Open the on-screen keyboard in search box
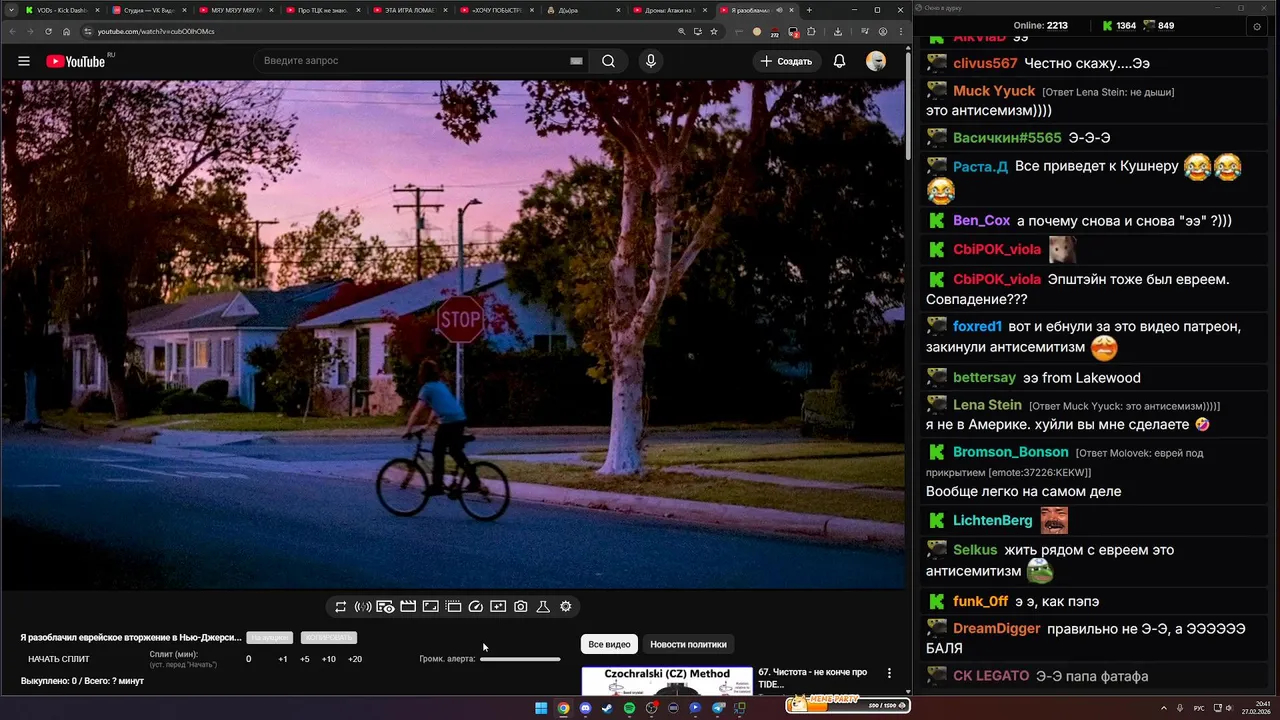Image resolution: width=1280 pixels, height=720 pixels. click(576, 61)
